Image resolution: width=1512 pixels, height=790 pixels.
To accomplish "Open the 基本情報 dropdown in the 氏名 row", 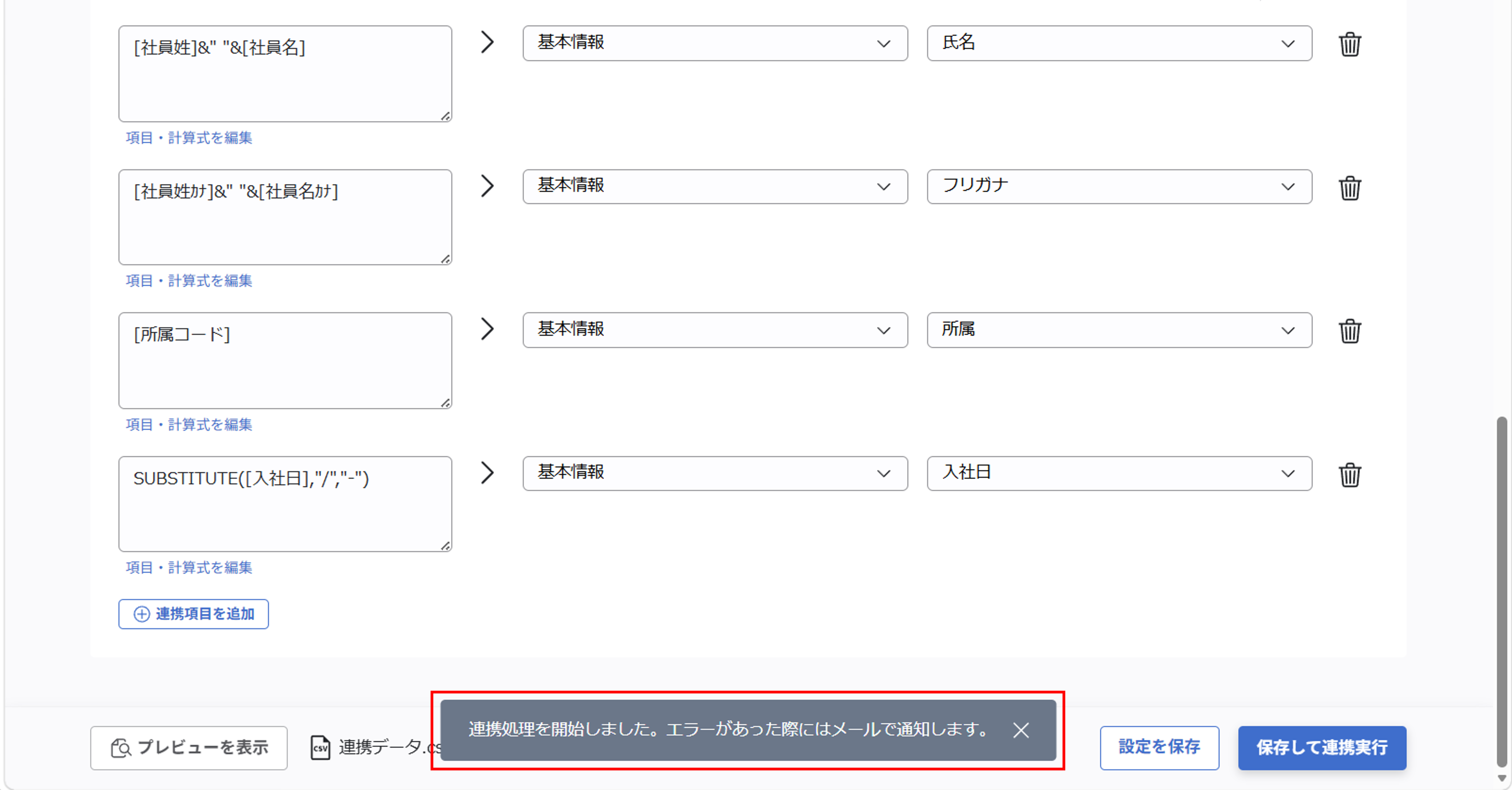I will click(715, 43).
